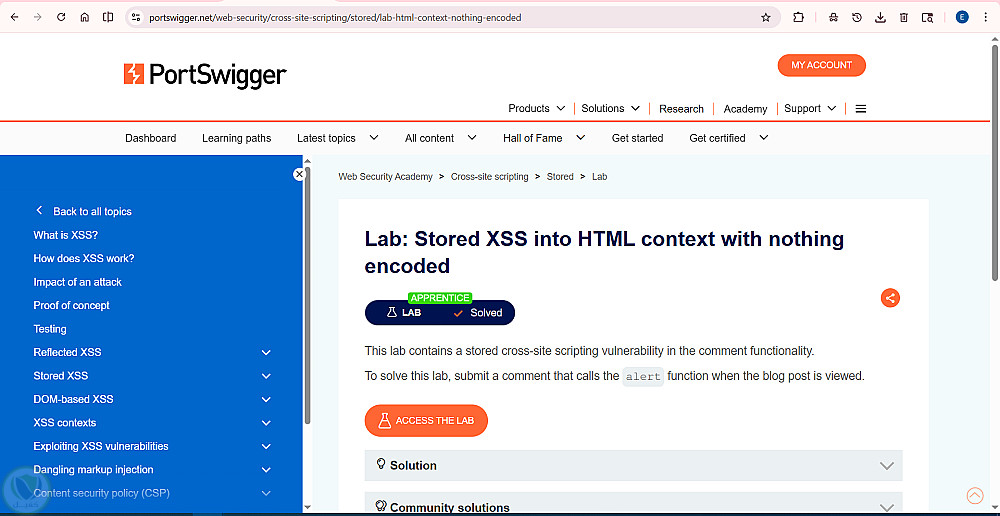The height and width of the screenshot is (516, 1000).
Task: Open the hamburger menu icon
Action: (860, 108)
